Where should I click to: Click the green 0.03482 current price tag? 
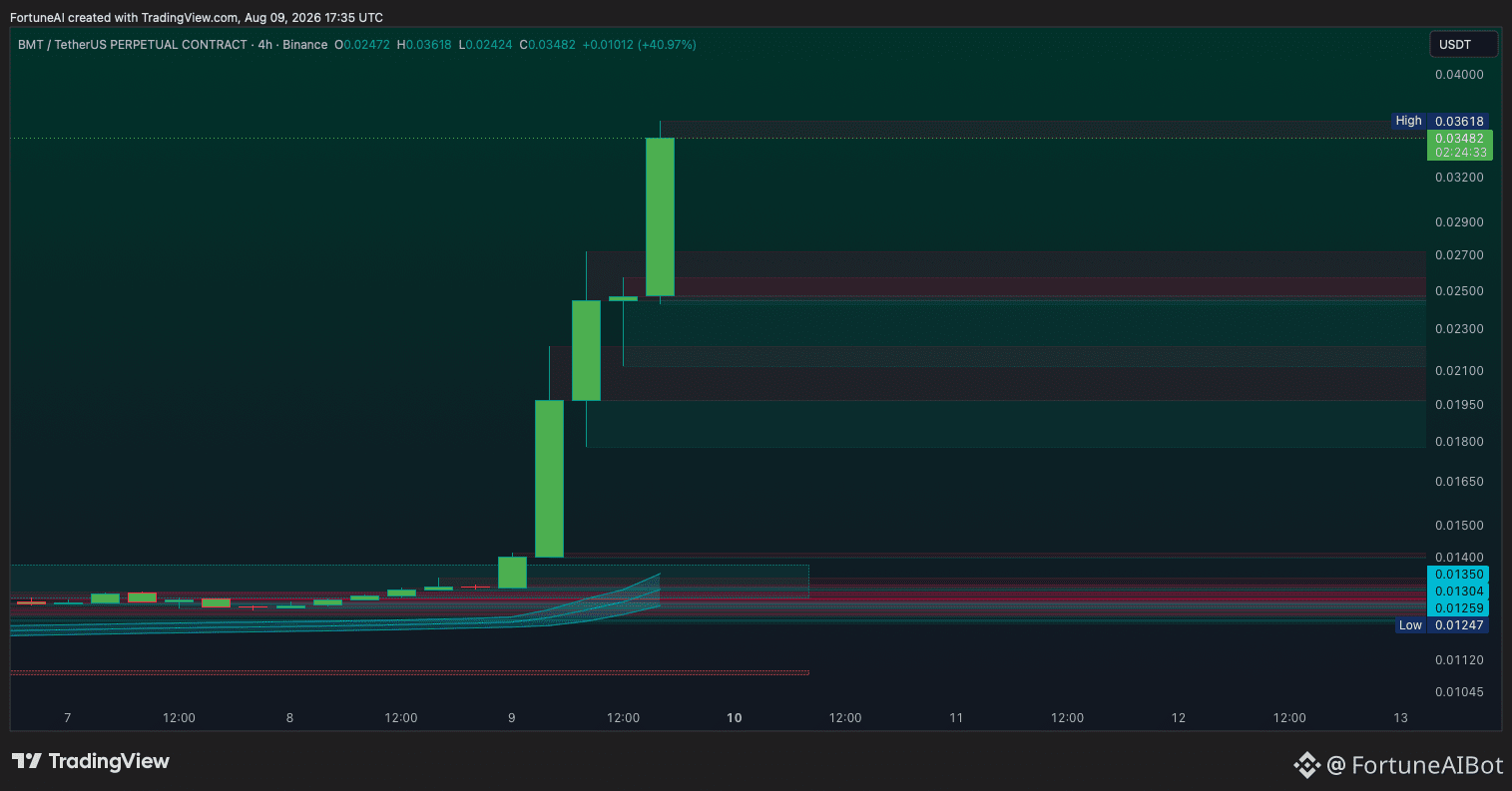[x=1459, y=138]
